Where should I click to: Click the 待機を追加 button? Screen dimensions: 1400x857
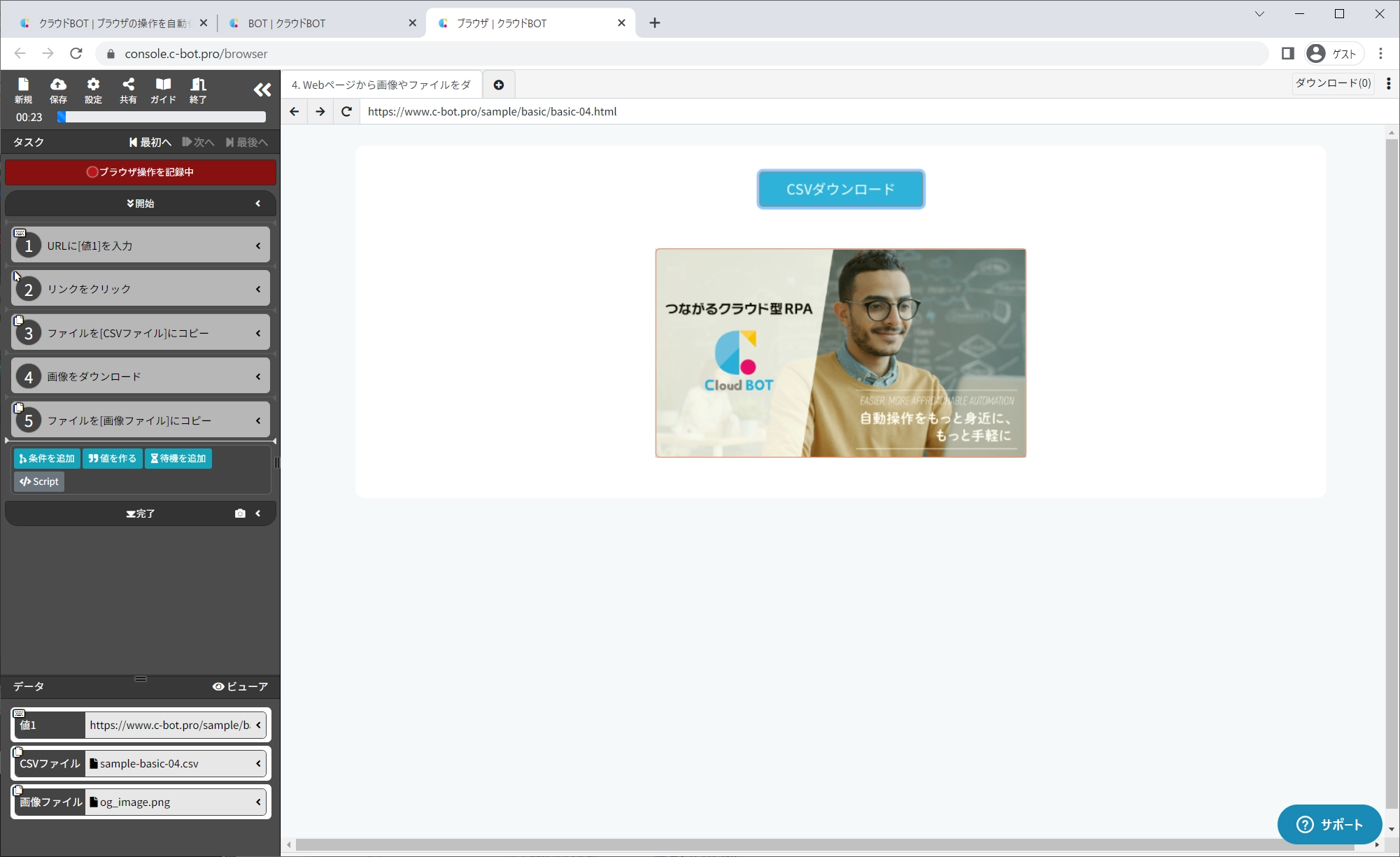(178, 459)
